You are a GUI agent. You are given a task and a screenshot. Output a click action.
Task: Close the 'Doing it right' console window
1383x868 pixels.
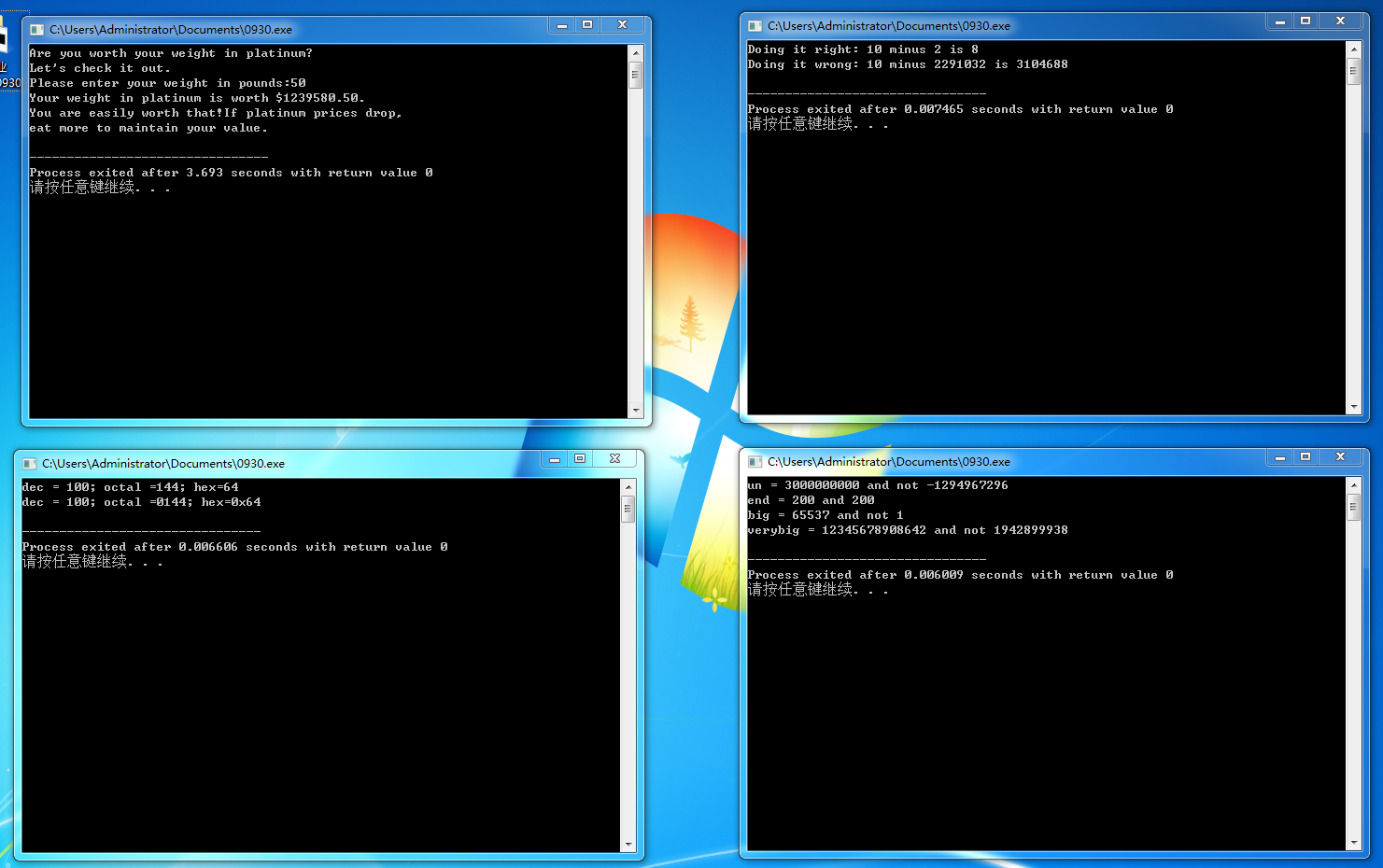coord(1341,21)
